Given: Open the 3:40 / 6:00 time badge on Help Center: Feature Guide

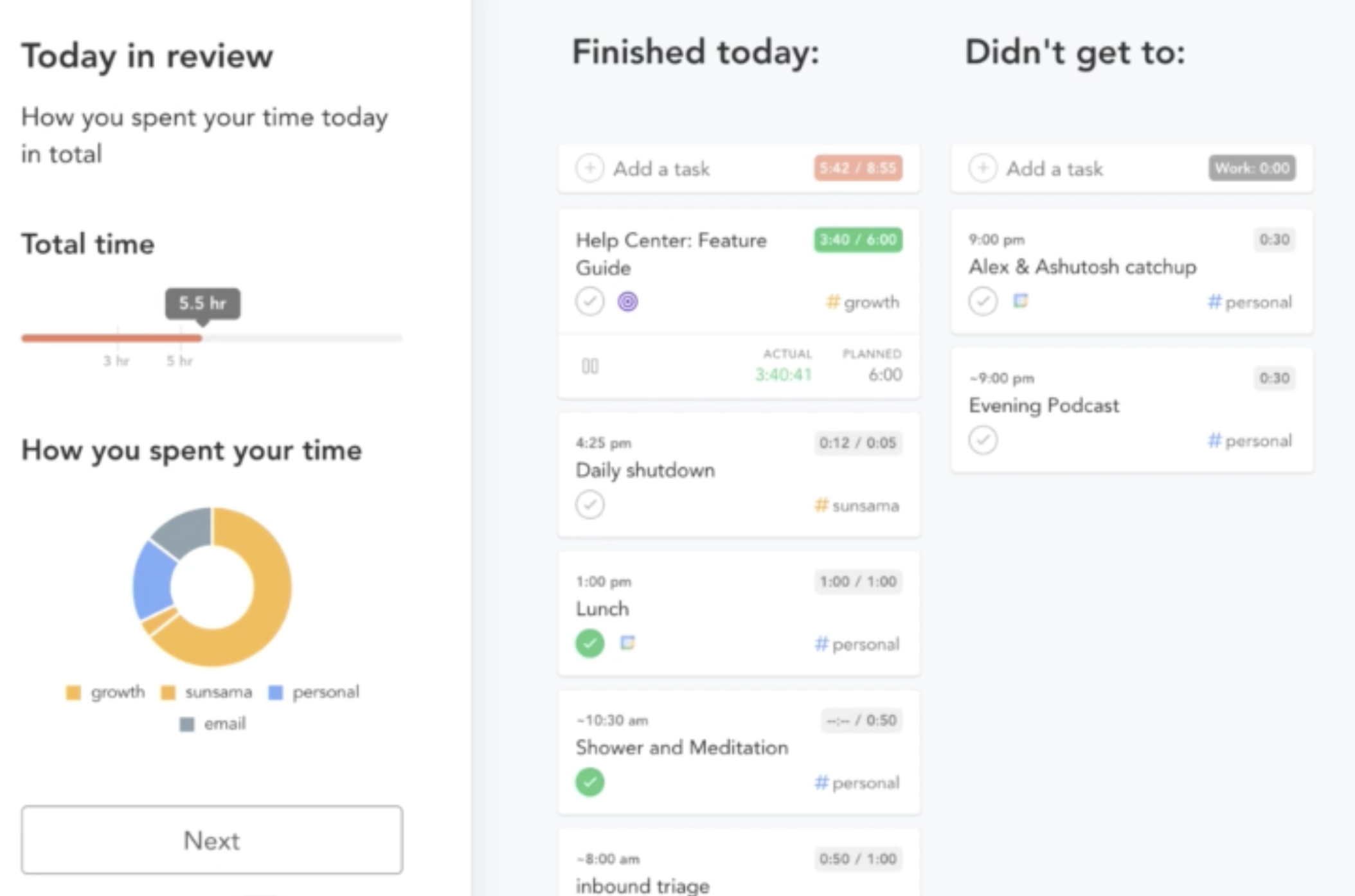Looking at the screenshot, I should tap(857, 240).
